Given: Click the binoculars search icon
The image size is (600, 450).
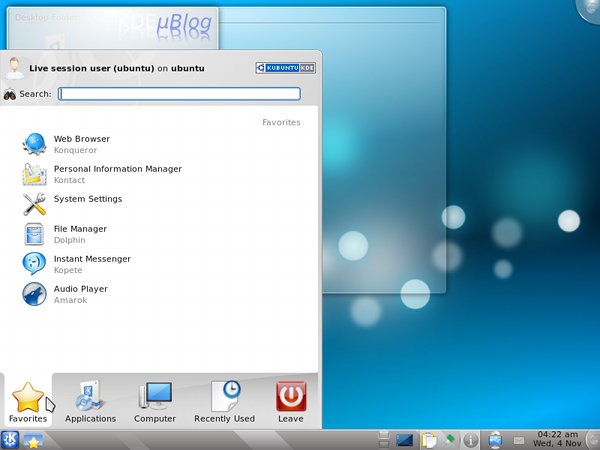Looking at the screenshot, I should [10, 94].
